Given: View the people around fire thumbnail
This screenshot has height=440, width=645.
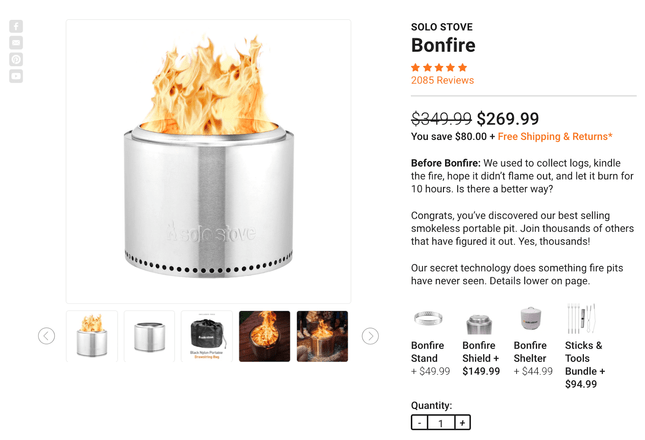Looking at the screenshot, I should click(322, 336).
